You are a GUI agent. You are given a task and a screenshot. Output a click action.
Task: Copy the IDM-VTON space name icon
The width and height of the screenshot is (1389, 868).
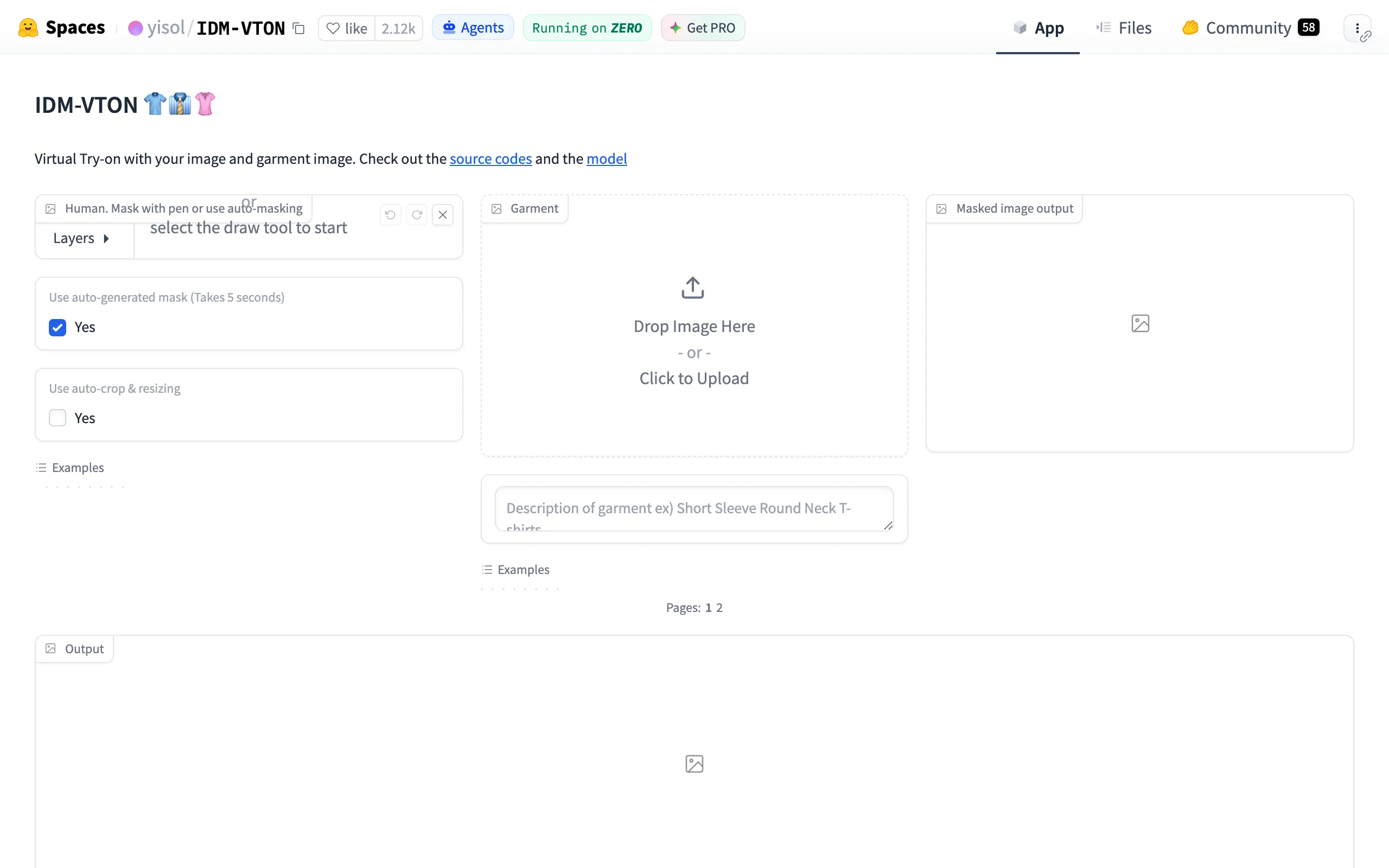click(298, 28)
